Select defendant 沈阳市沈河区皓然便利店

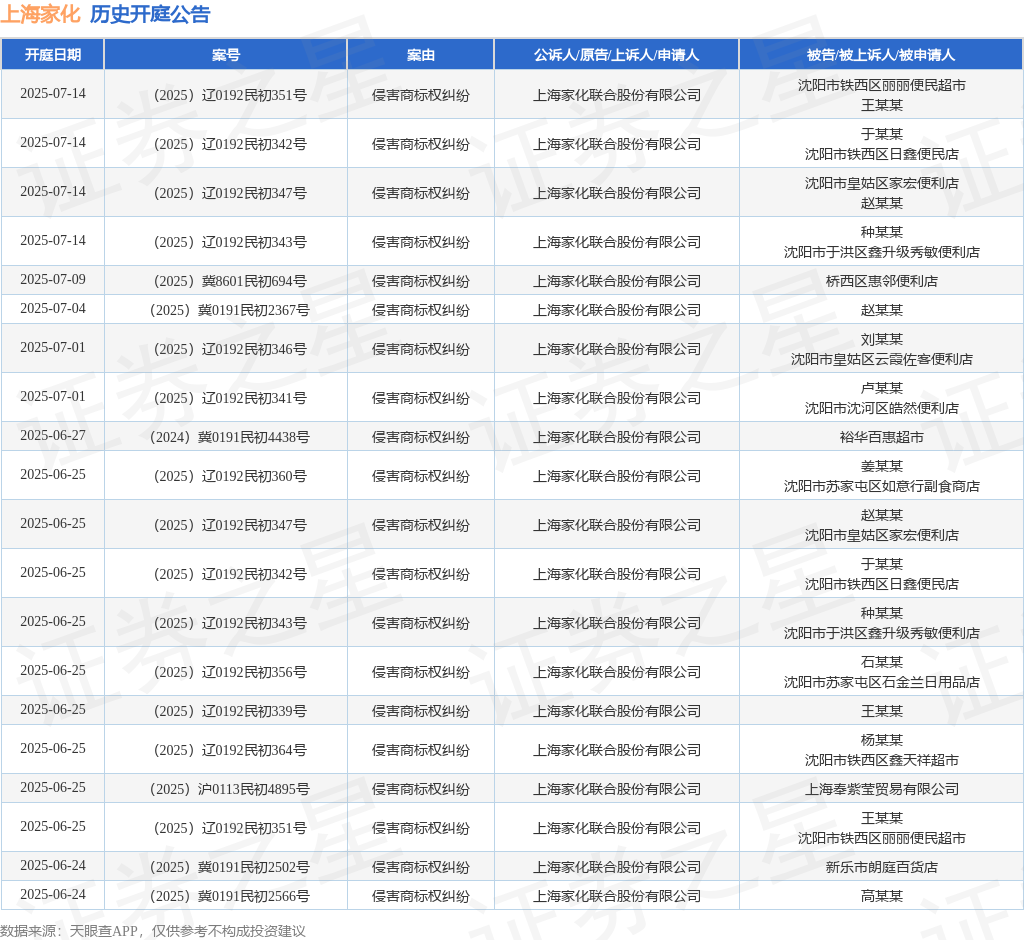tap(881, 408)
